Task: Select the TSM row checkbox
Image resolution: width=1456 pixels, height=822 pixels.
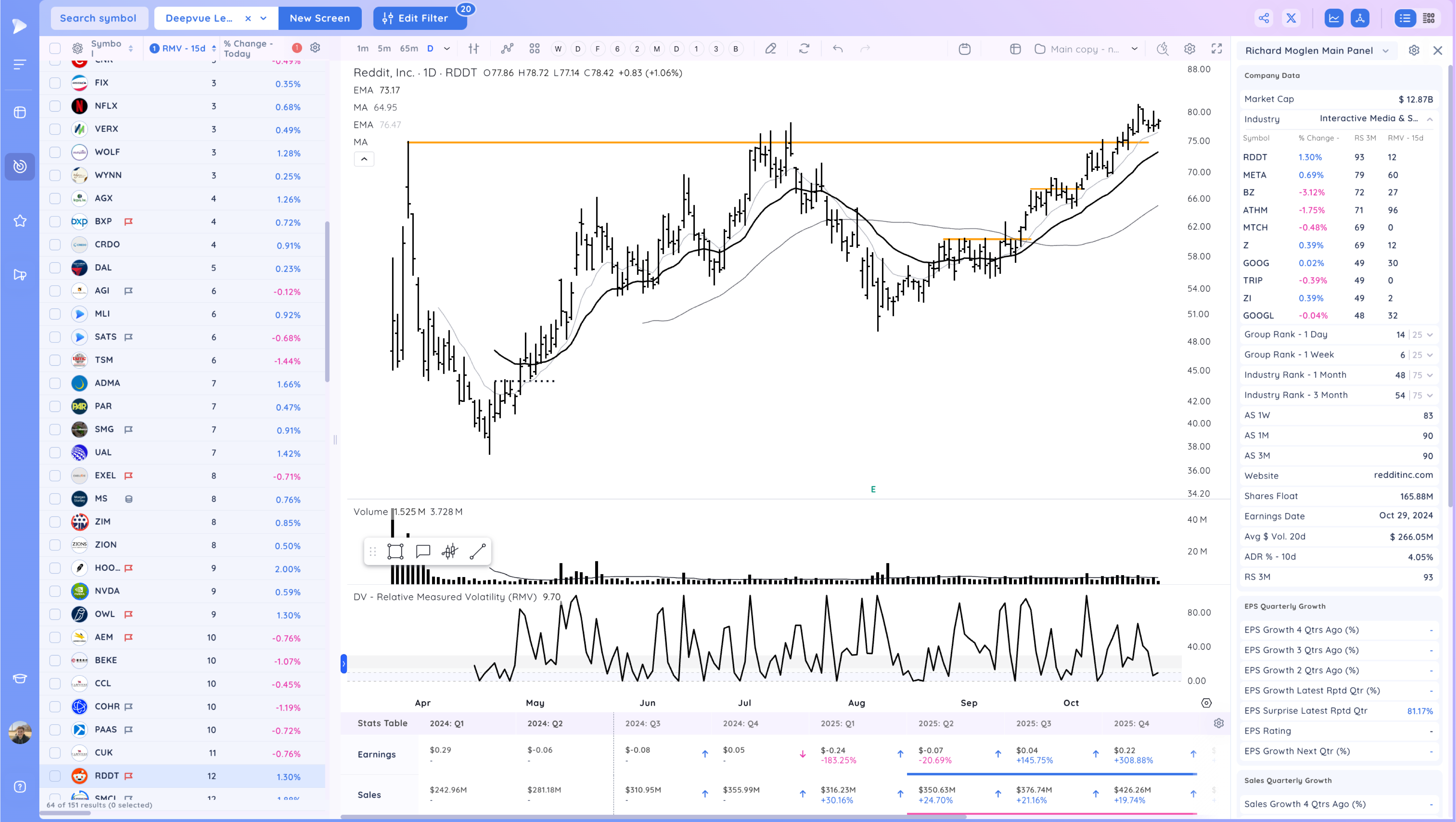Action: pyautogui.click(x=55, y=360)
